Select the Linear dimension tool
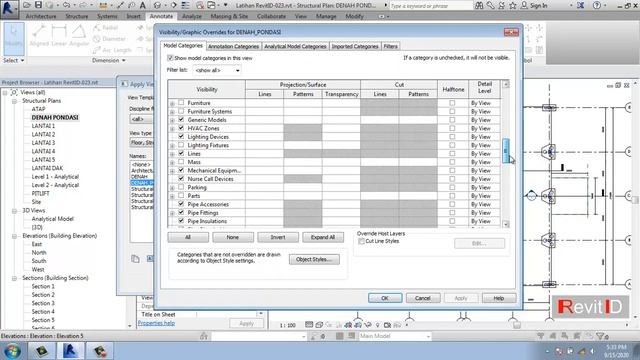The width and height of the screenshot is (640, 360). click(59, 35)
